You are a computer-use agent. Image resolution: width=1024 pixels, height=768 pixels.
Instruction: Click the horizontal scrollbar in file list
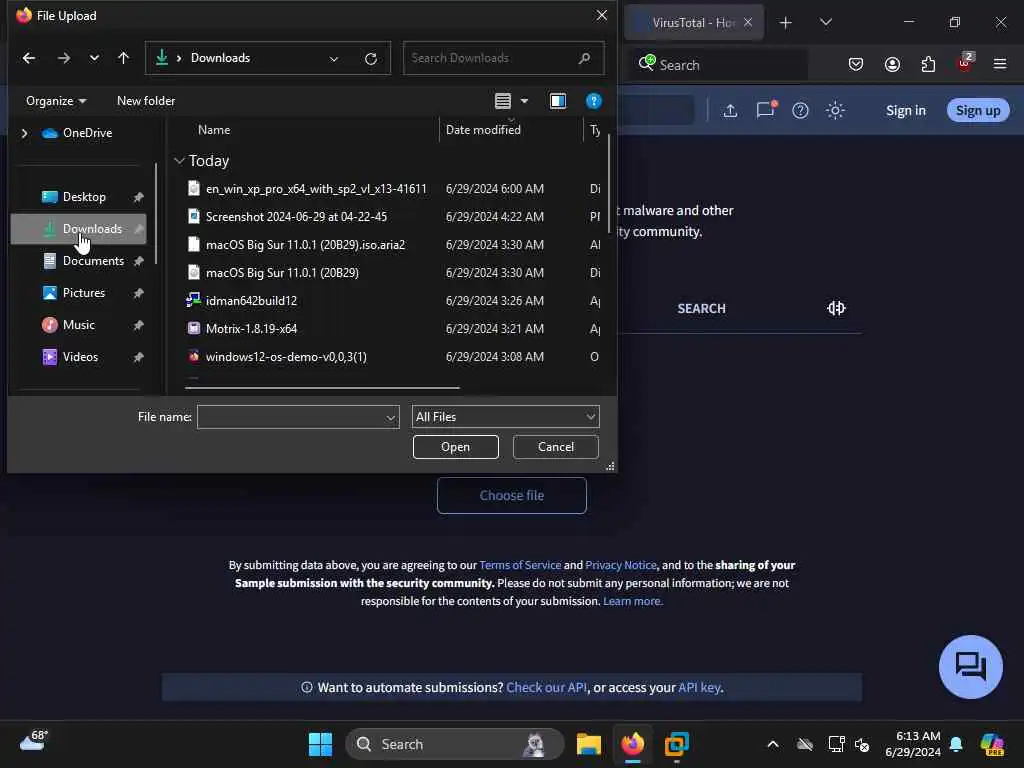(322, 388)
